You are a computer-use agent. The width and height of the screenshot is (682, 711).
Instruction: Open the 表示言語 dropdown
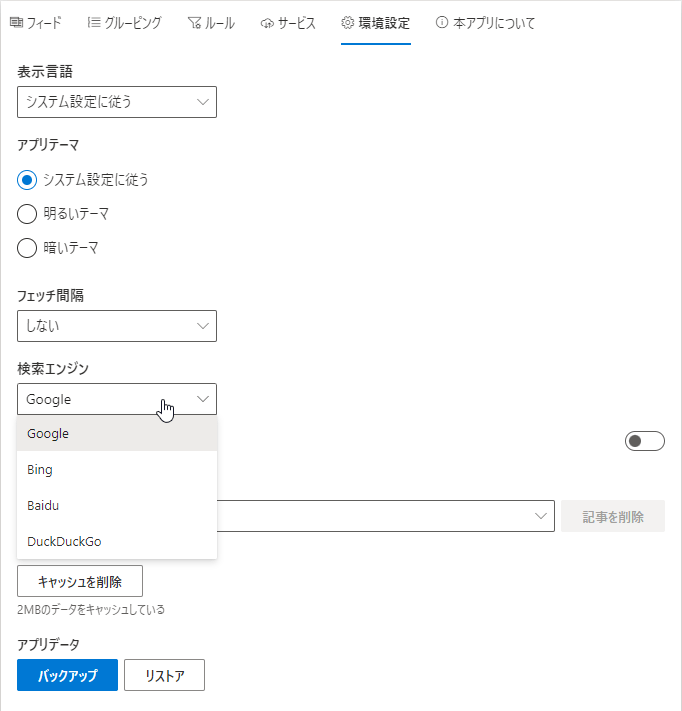(117, 102)
